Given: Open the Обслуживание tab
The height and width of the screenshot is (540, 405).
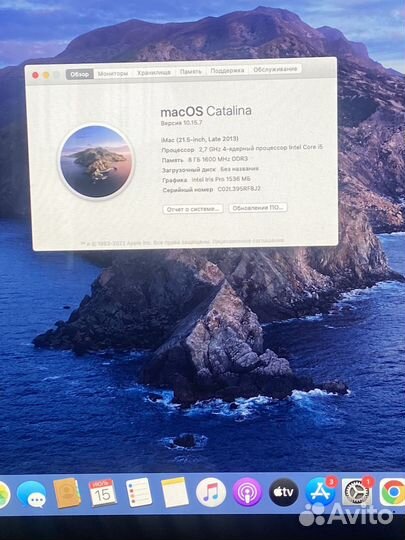Looking at the screenshot, I should (x=275, y=69).
